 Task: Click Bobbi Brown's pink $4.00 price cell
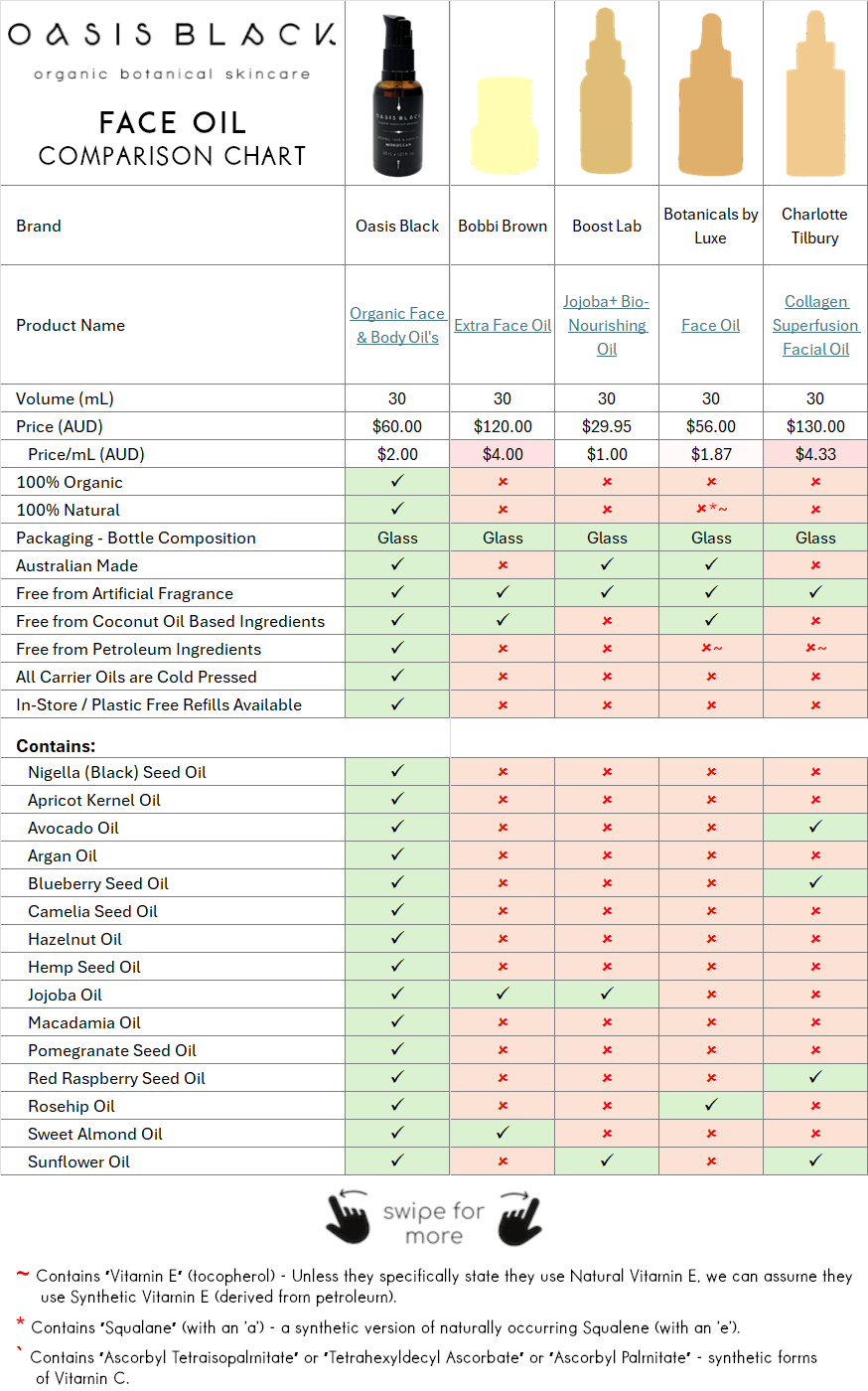(x=503, y=454)
